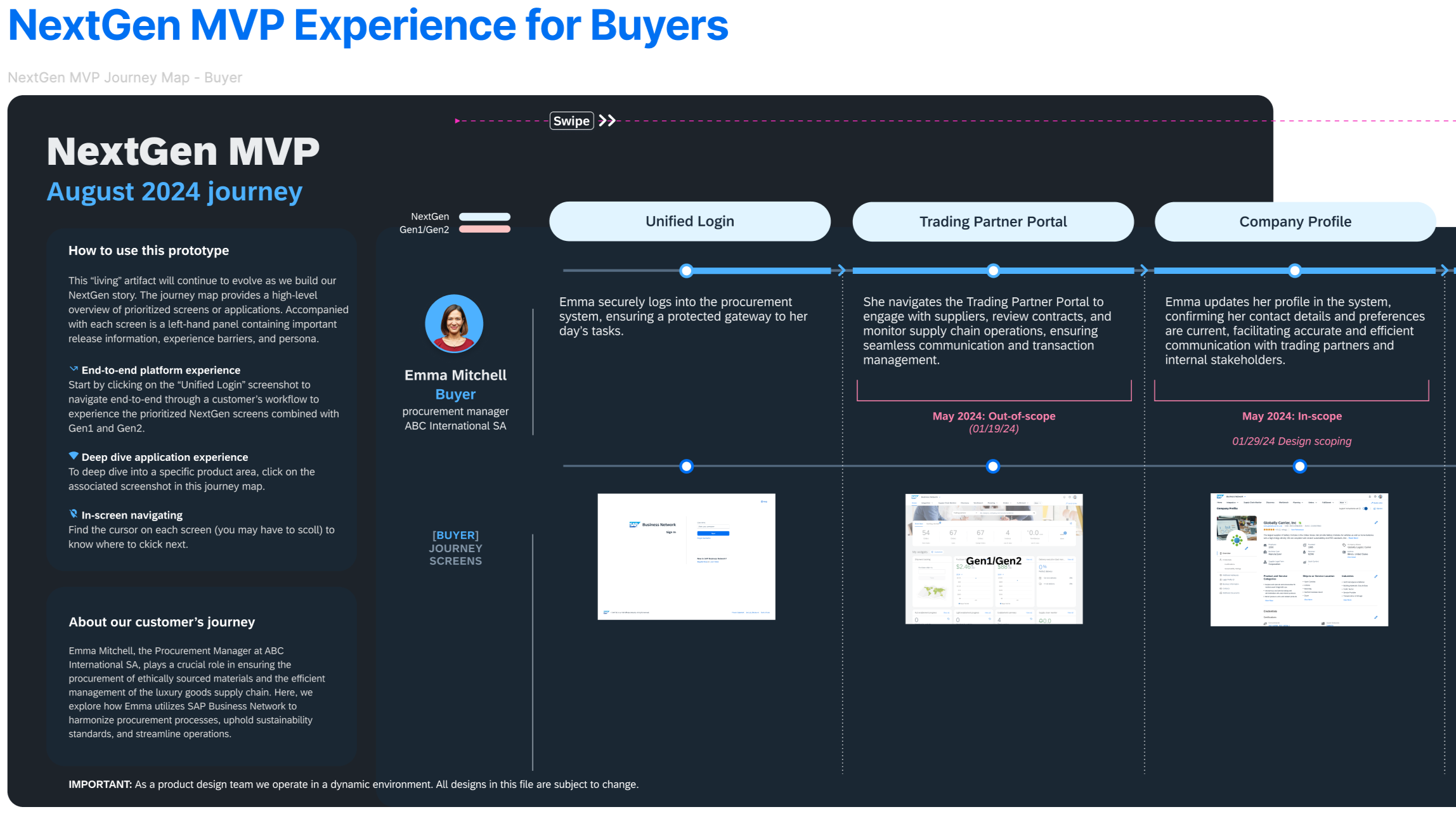This screenshot has width=1456, height=814.
Task: Click the End-to-end platform experience arrow icon
Action: tap(74, 369)
